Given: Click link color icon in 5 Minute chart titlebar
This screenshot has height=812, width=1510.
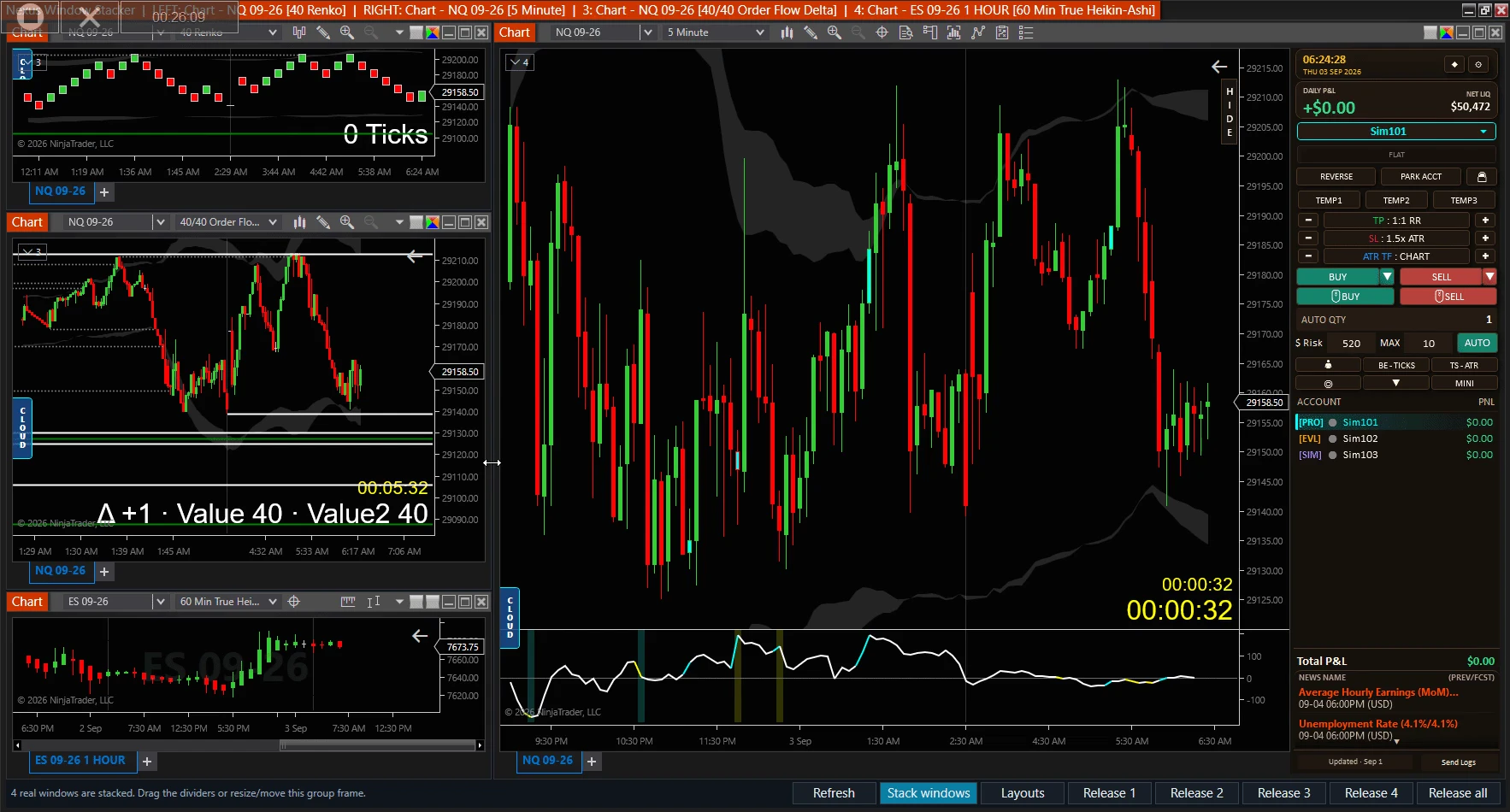Looking at the screenshot, I should [x=1447, y=32].
